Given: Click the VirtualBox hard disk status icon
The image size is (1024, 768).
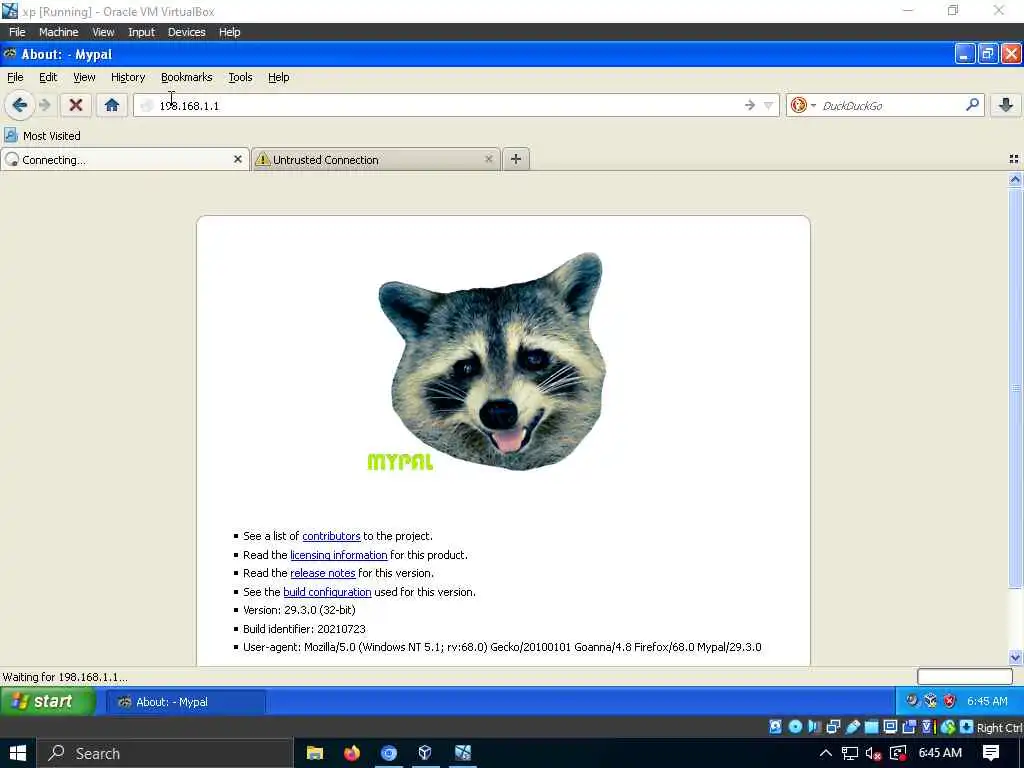Looking at the screenshot, I should pos(775,727).
